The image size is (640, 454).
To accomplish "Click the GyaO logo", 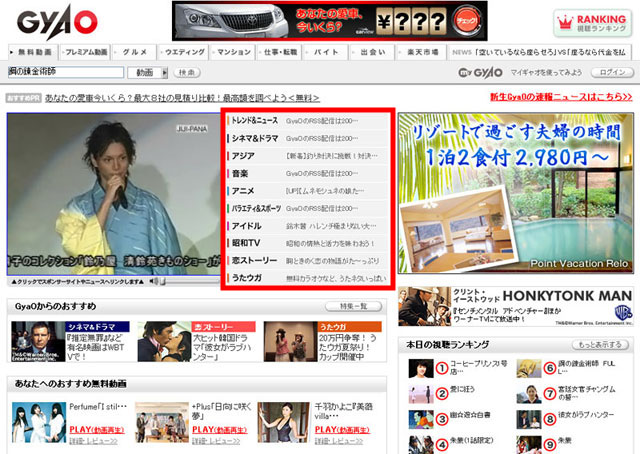I will 57,22.
